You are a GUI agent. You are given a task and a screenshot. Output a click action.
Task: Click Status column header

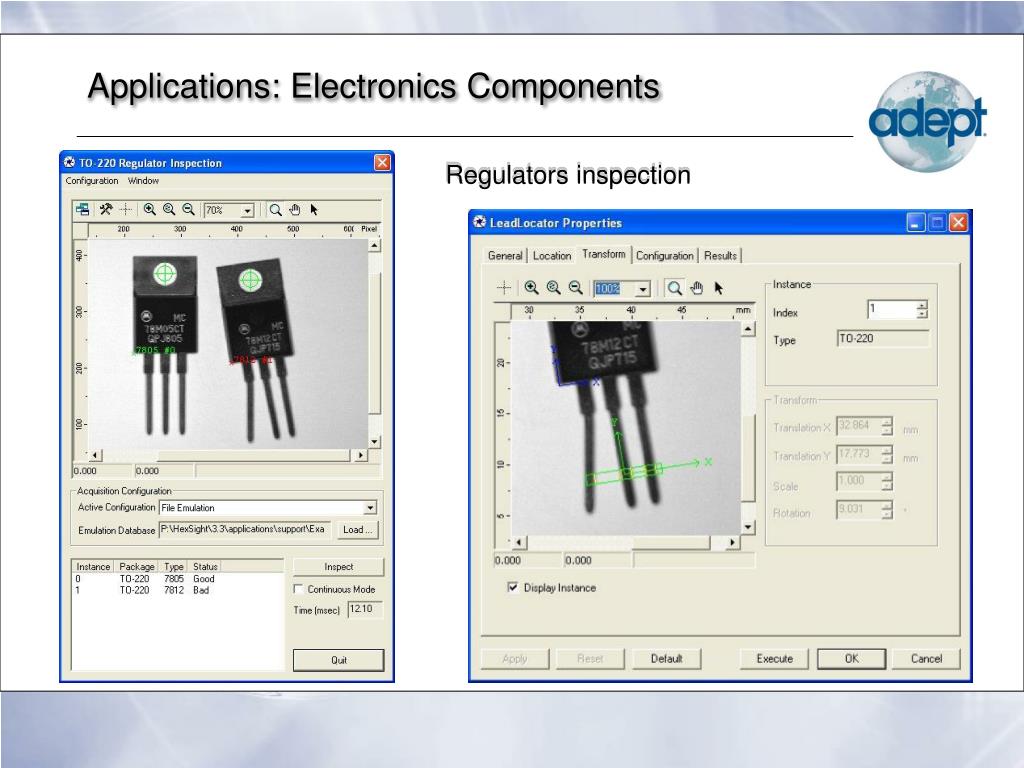(204, 566)
